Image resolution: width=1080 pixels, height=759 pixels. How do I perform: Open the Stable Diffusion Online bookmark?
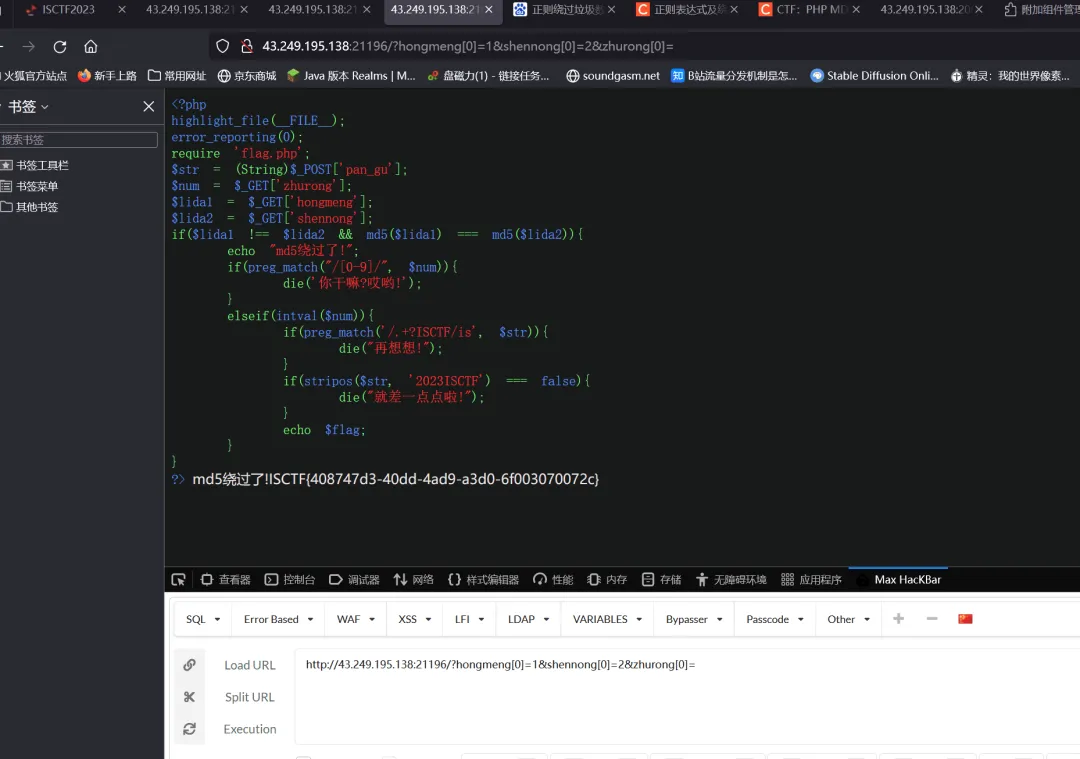click(874, 76)
